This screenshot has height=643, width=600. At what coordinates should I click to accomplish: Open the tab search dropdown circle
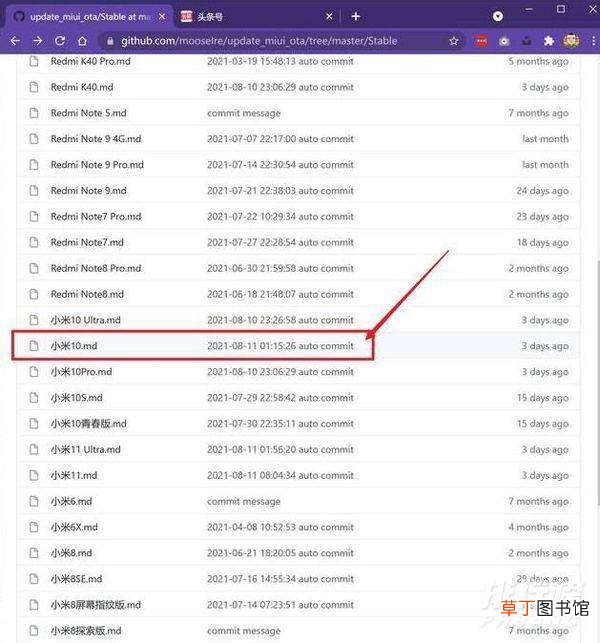pos(497,16)
